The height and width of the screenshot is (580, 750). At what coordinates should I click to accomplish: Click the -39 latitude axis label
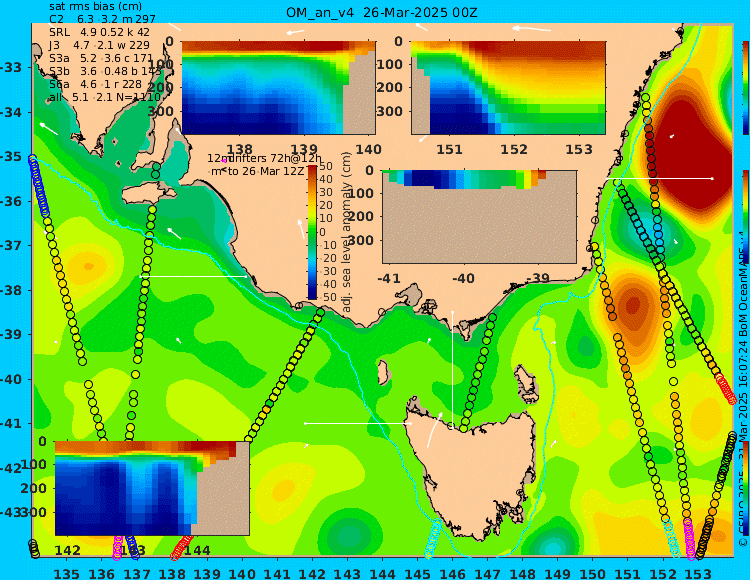pos(11,335)
